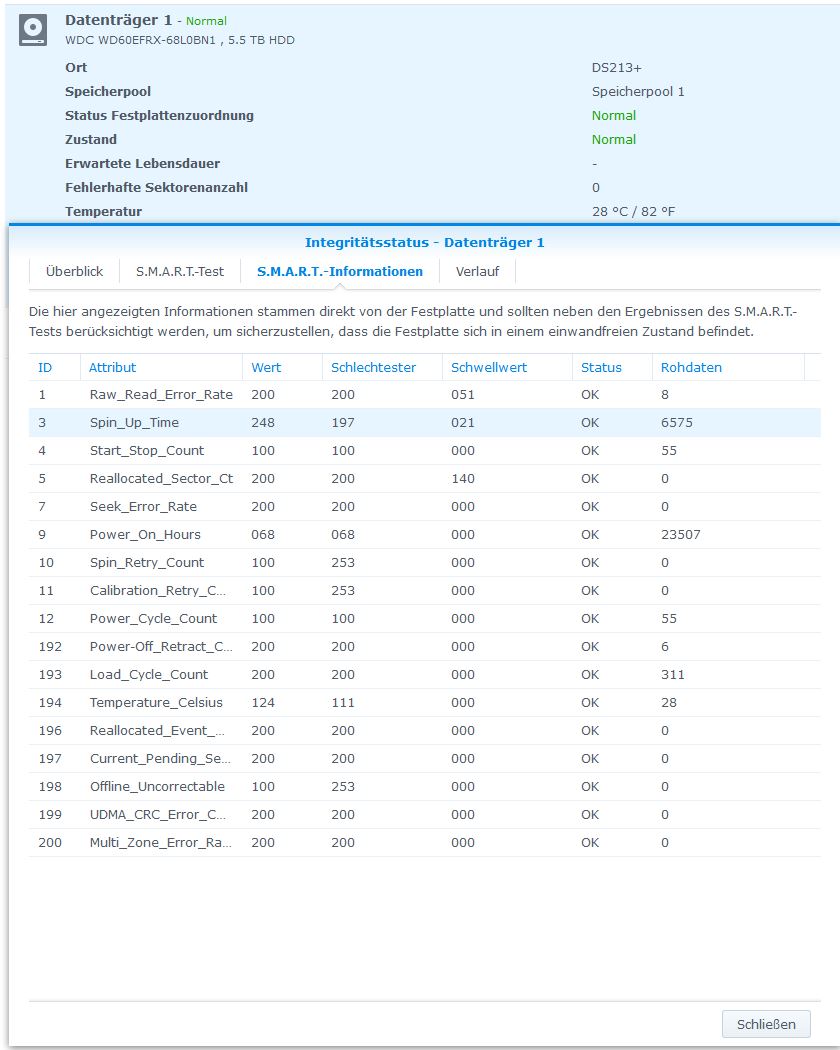Open the S.M.A.R.T.-Test tab
This screenshot has height=1050, width=840.
pos(180,271)
